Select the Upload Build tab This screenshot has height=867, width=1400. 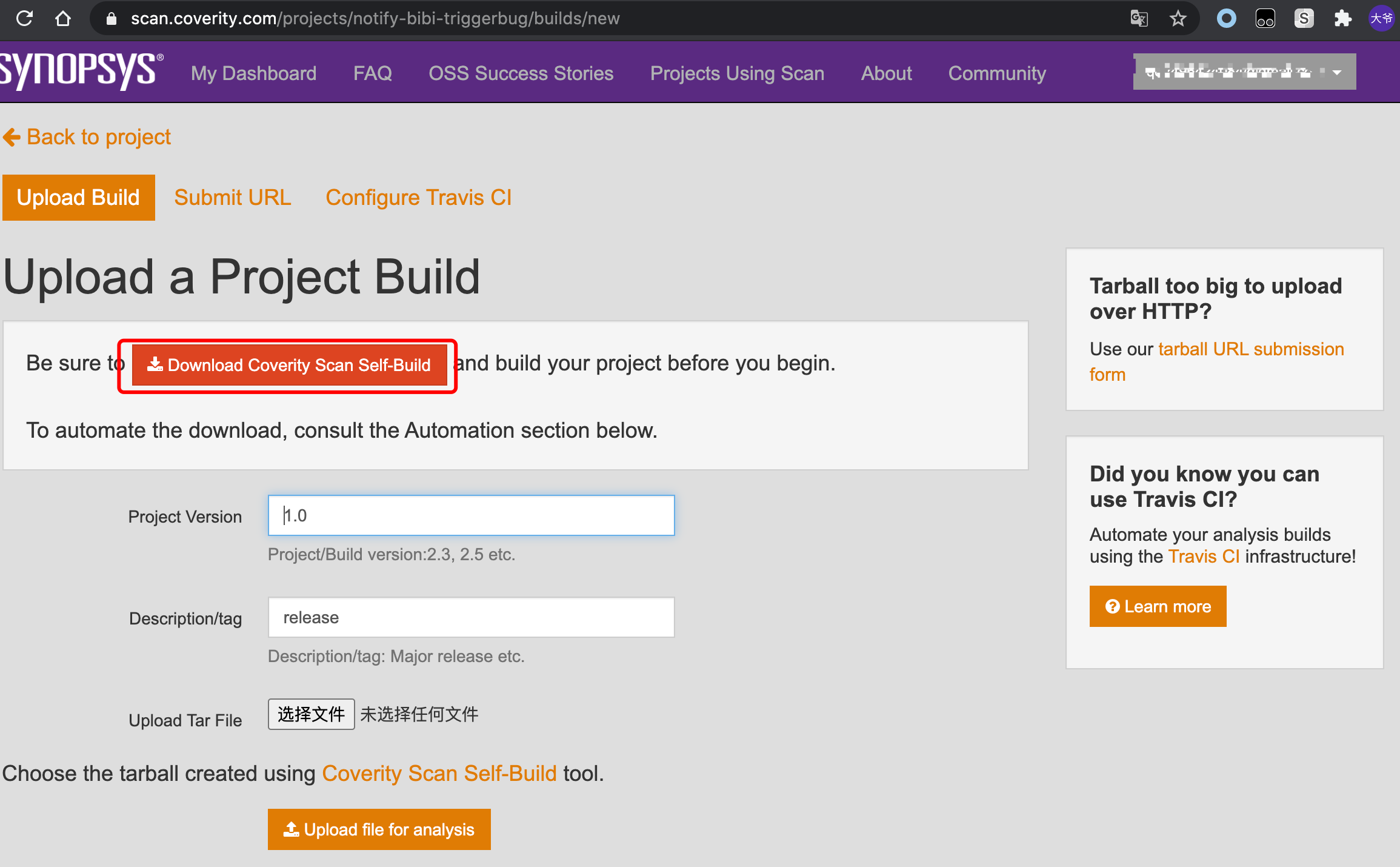pos(78,198)
